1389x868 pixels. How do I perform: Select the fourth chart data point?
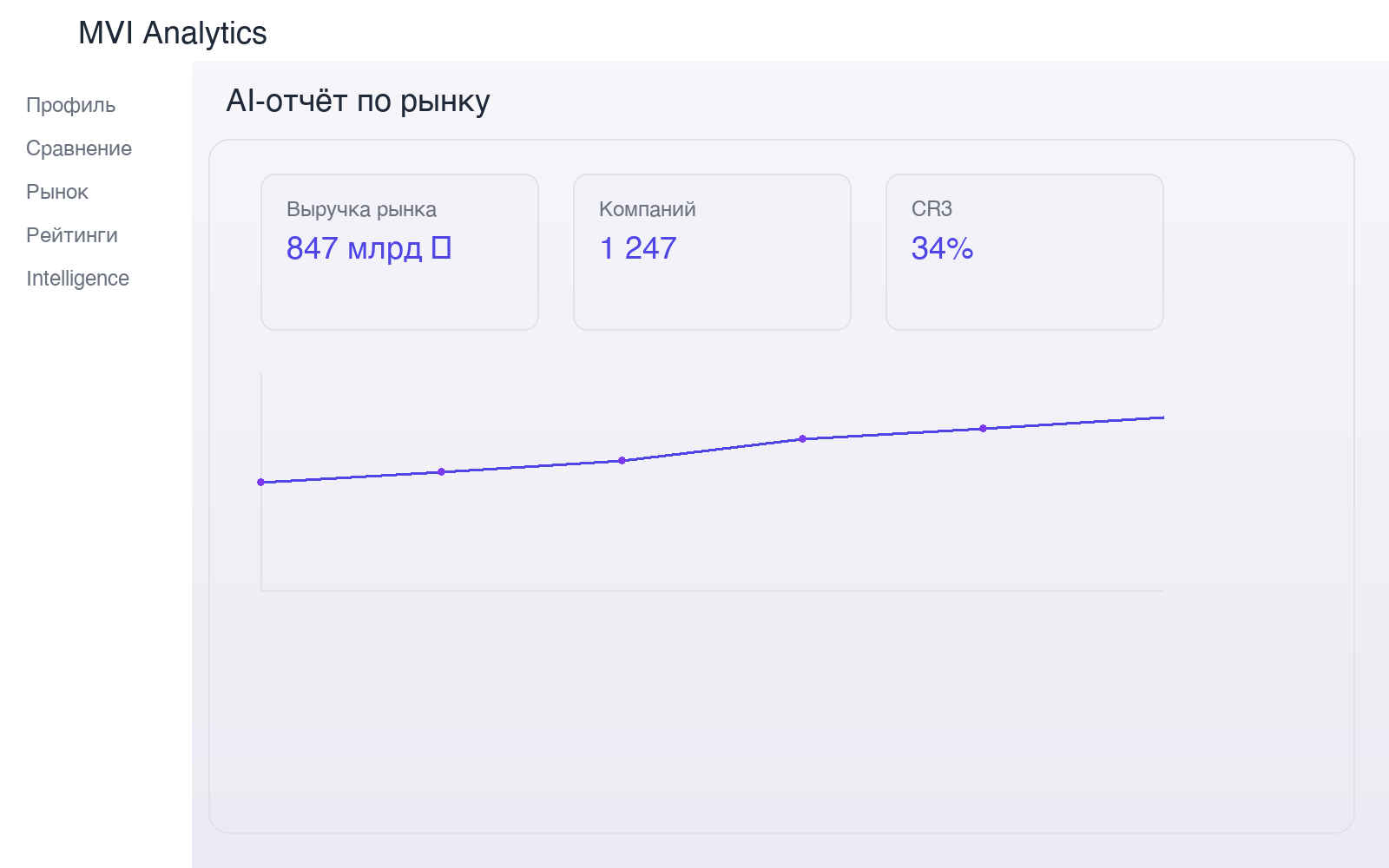(802, 438)
